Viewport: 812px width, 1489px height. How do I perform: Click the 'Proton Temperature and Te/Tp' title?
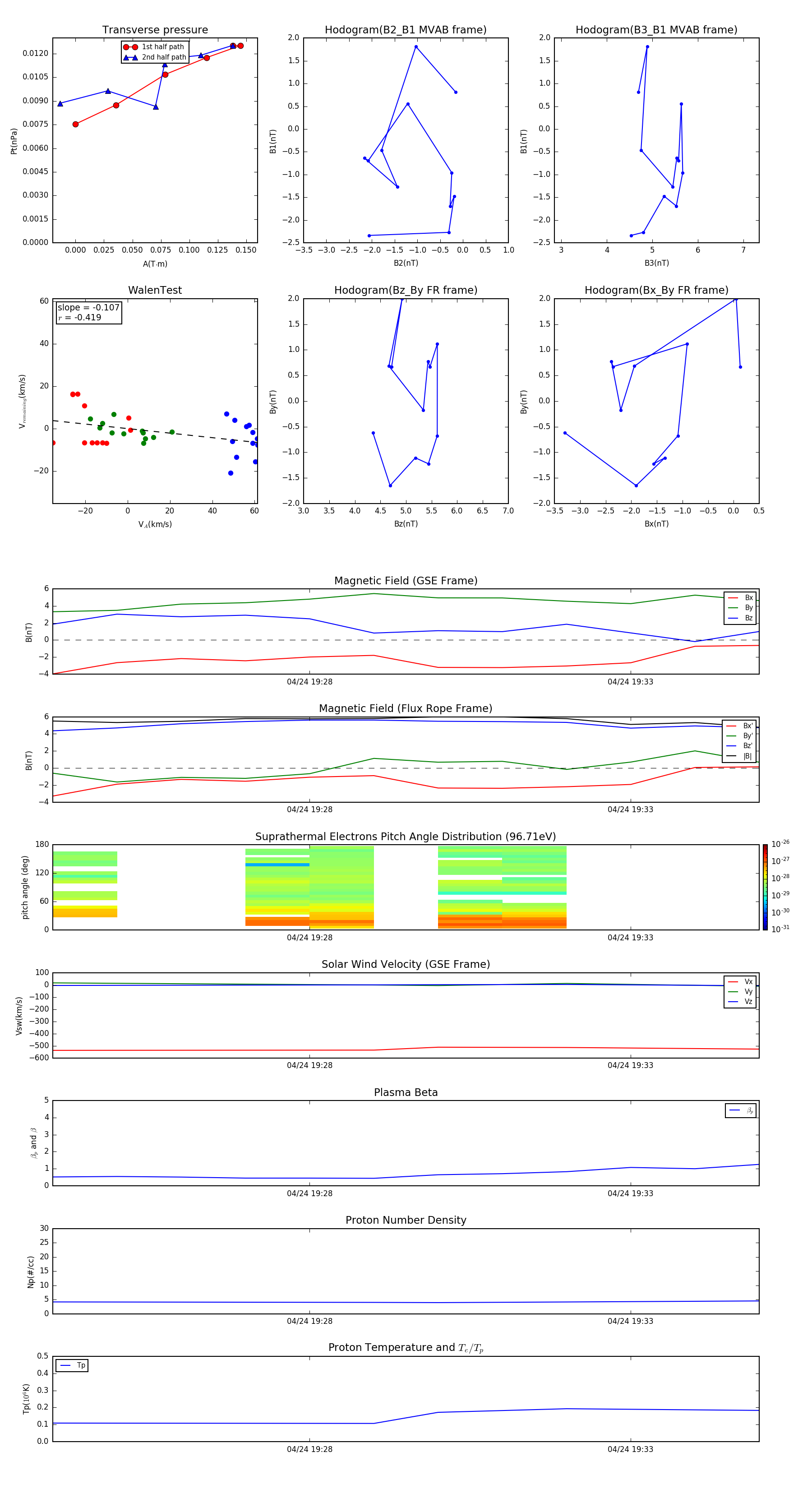406,1348
